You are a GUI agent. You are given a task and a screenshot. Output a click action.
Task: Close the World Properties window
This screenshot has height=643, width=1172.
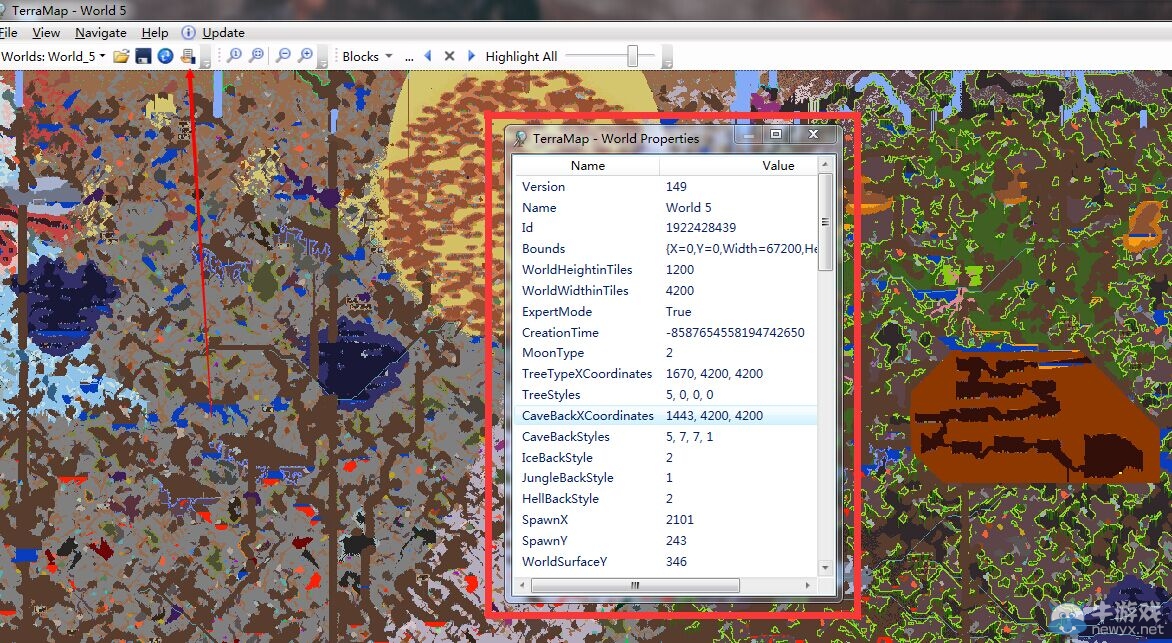(x=813, y=134)
